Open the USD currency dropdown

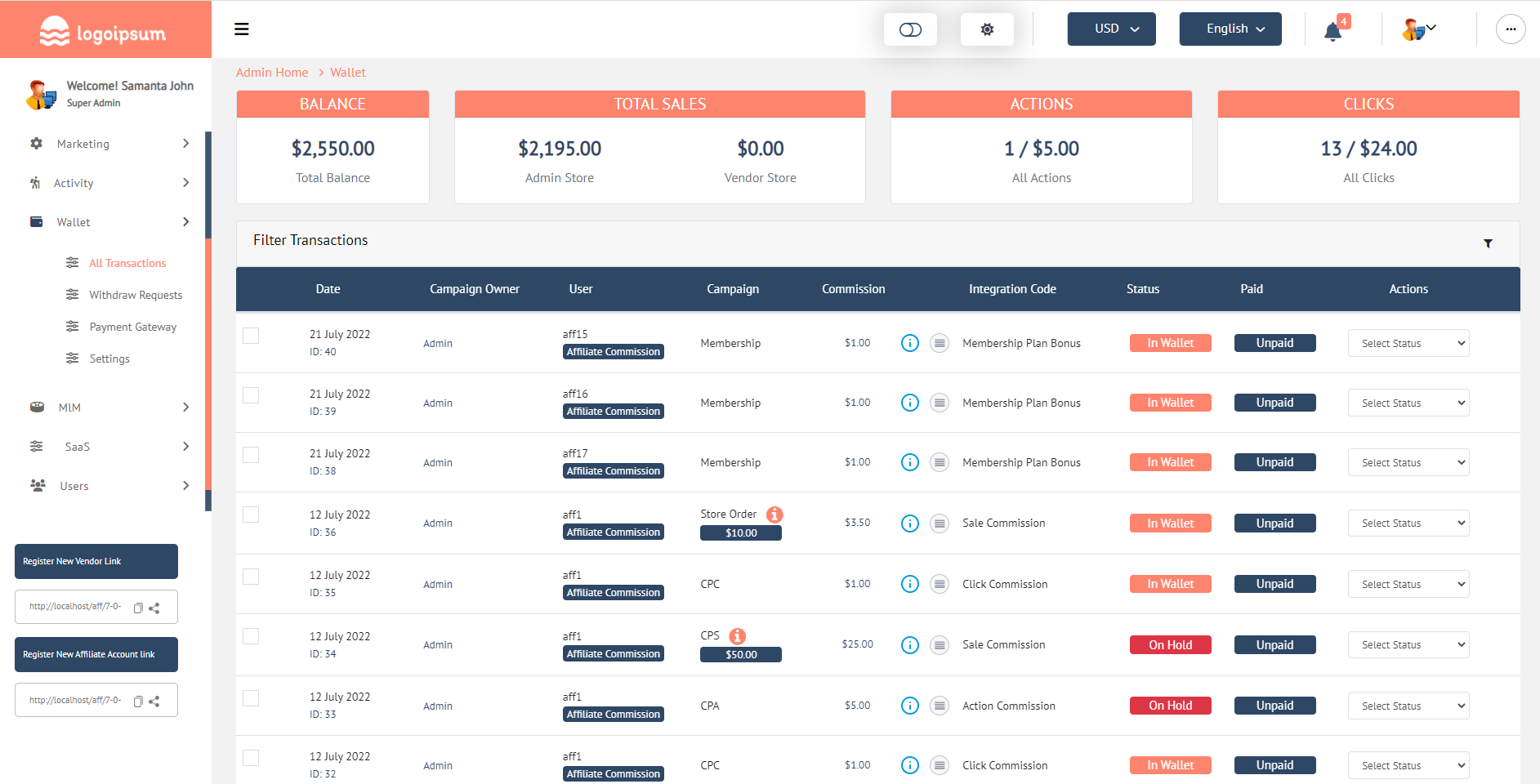1111,29
